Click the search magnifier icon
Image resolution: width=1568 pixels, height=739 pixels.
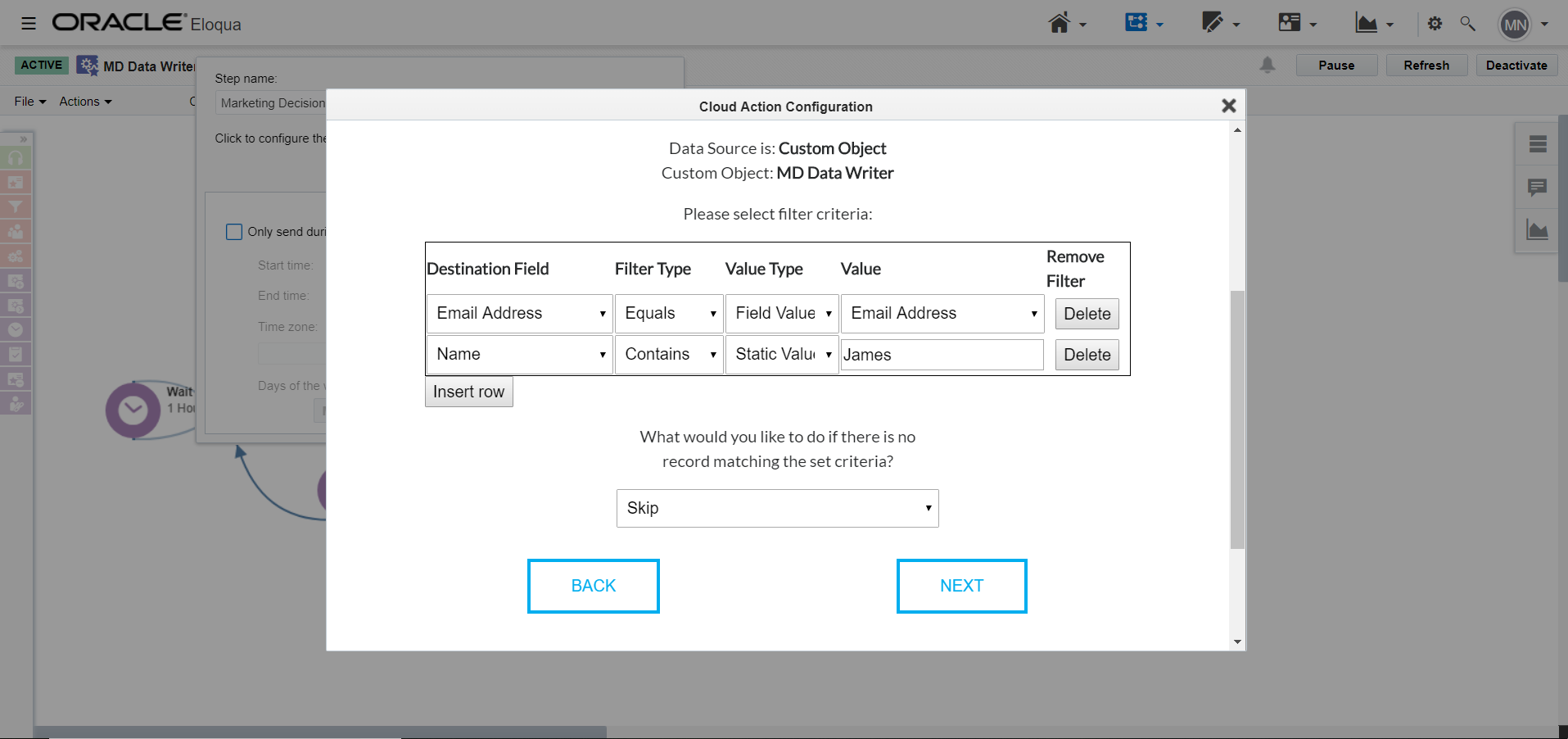coord(1467,24)
